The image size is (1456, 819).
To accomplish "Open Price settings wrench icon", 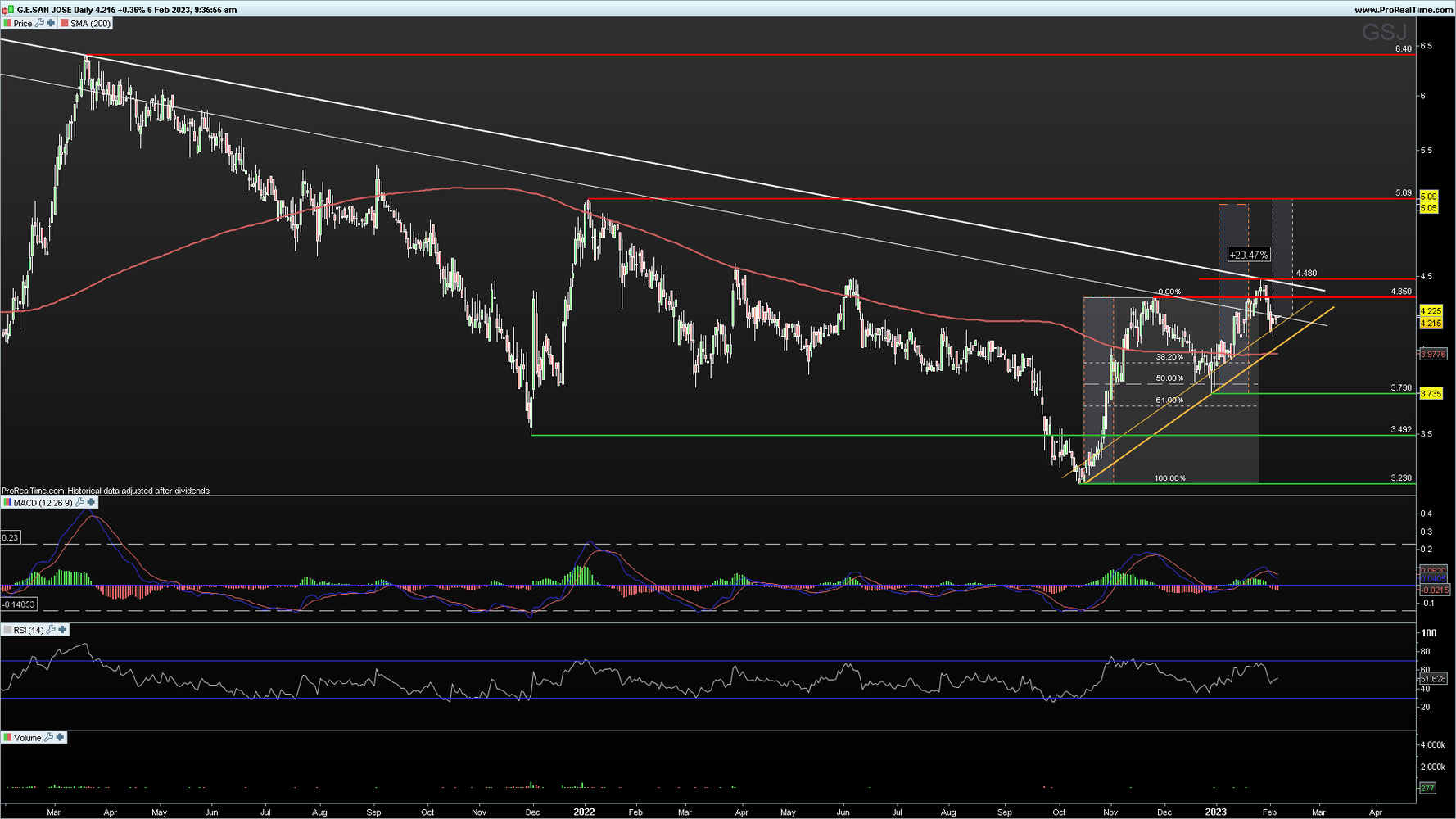I will point(40,24).
